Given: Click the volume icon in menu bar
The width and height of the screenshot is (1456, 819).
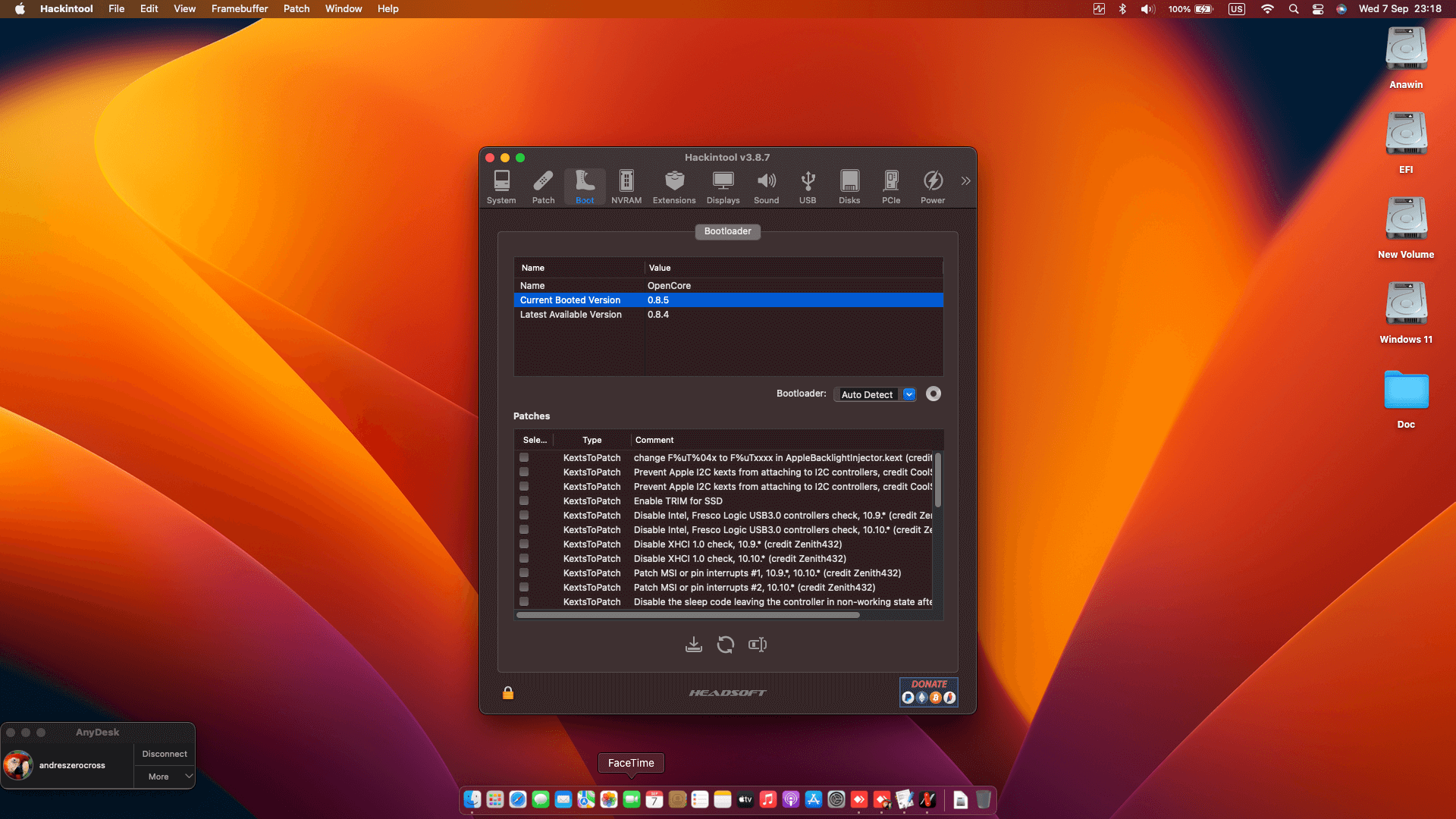Looking at the screenshot, I should tap(1148, 9).
